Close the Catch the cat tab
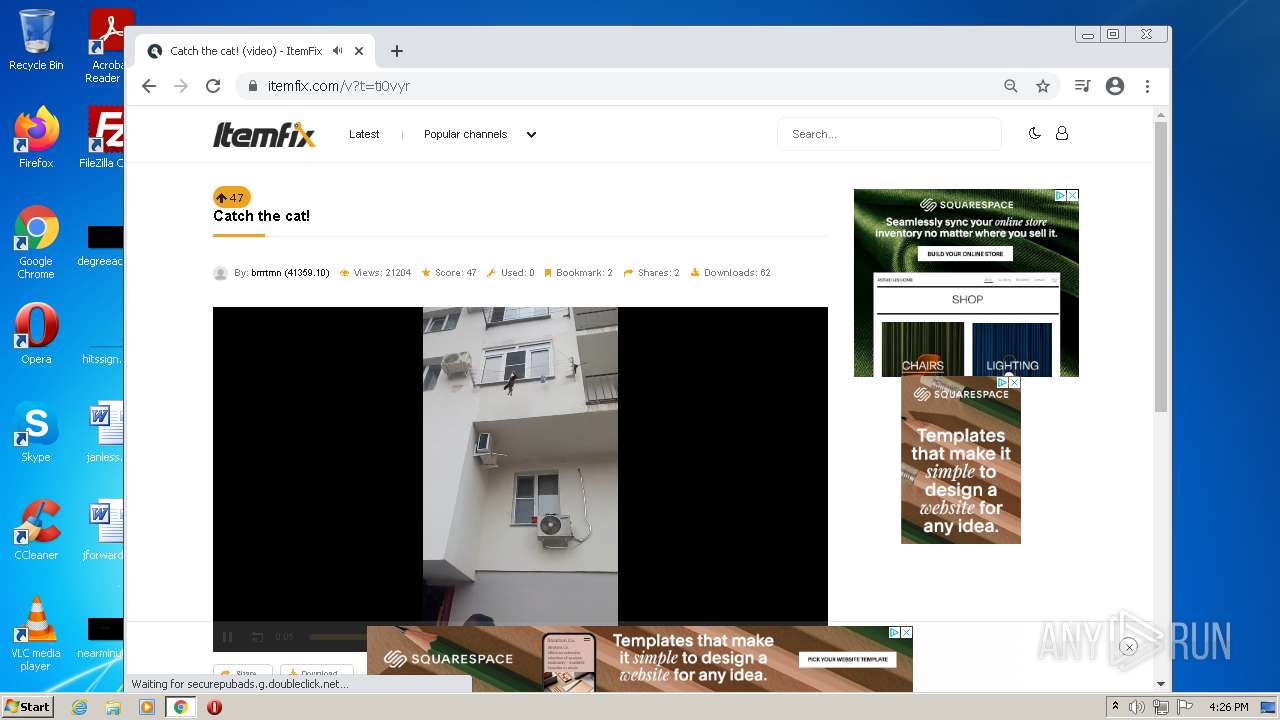 coord(359,51)
